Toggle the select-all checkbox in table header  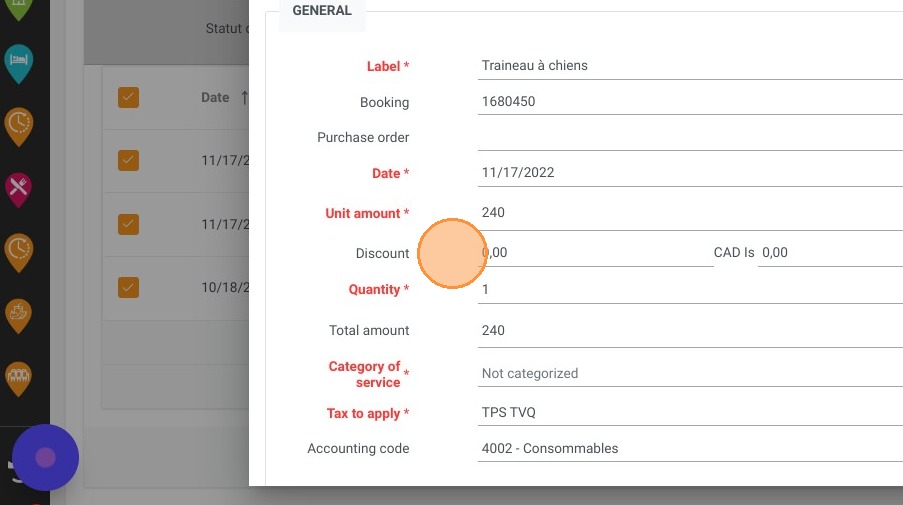(128, 97)
